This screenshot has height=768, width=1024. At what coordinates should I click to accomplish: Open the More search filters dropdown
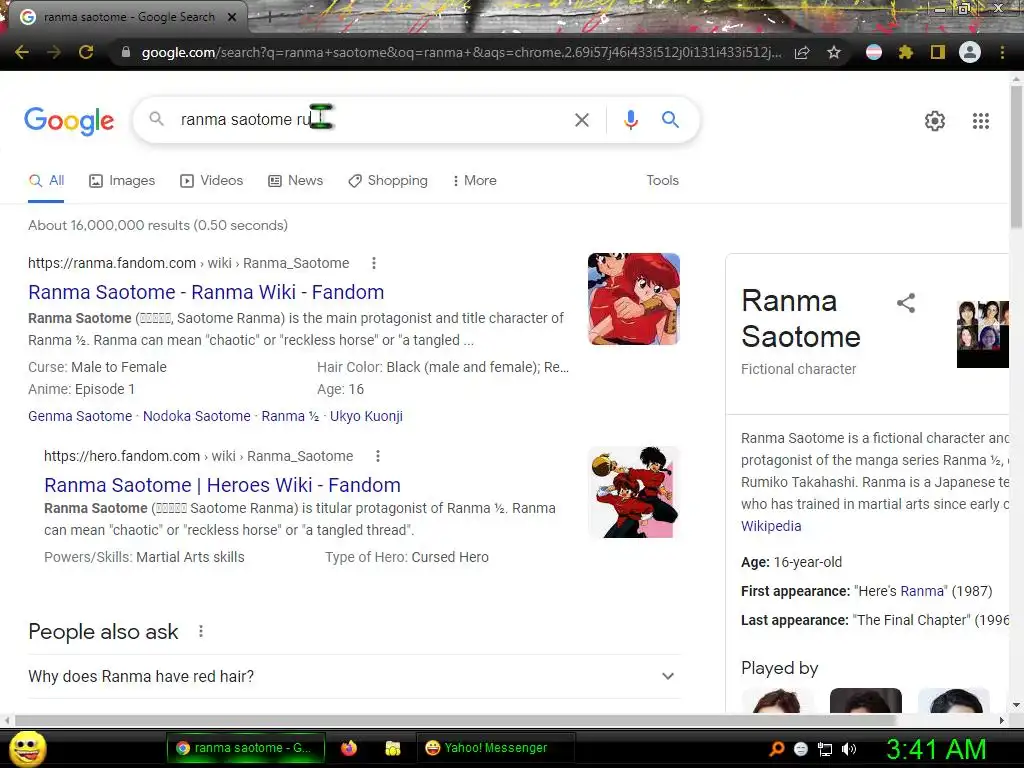coord(475,180)
